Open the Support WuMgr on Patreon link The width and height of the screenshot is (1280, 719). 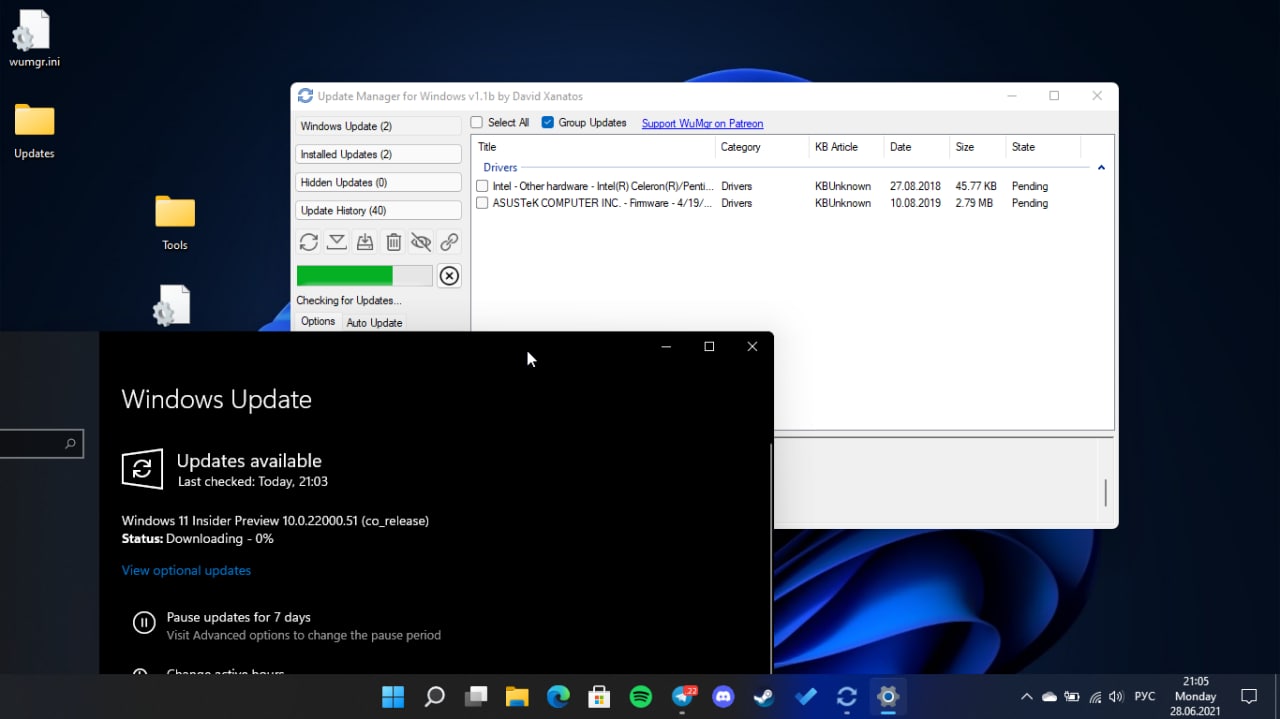702,124
